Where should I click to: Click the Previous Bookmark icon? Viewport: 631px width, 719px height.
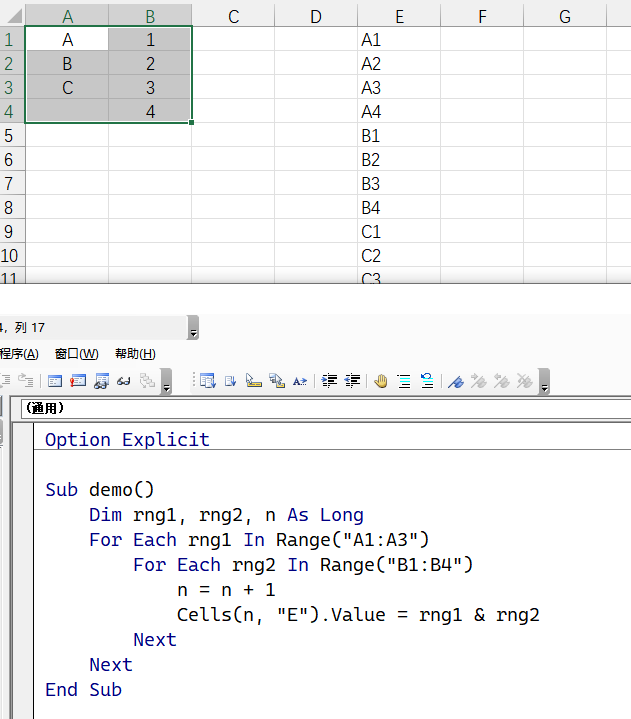(x=502, y=381)
